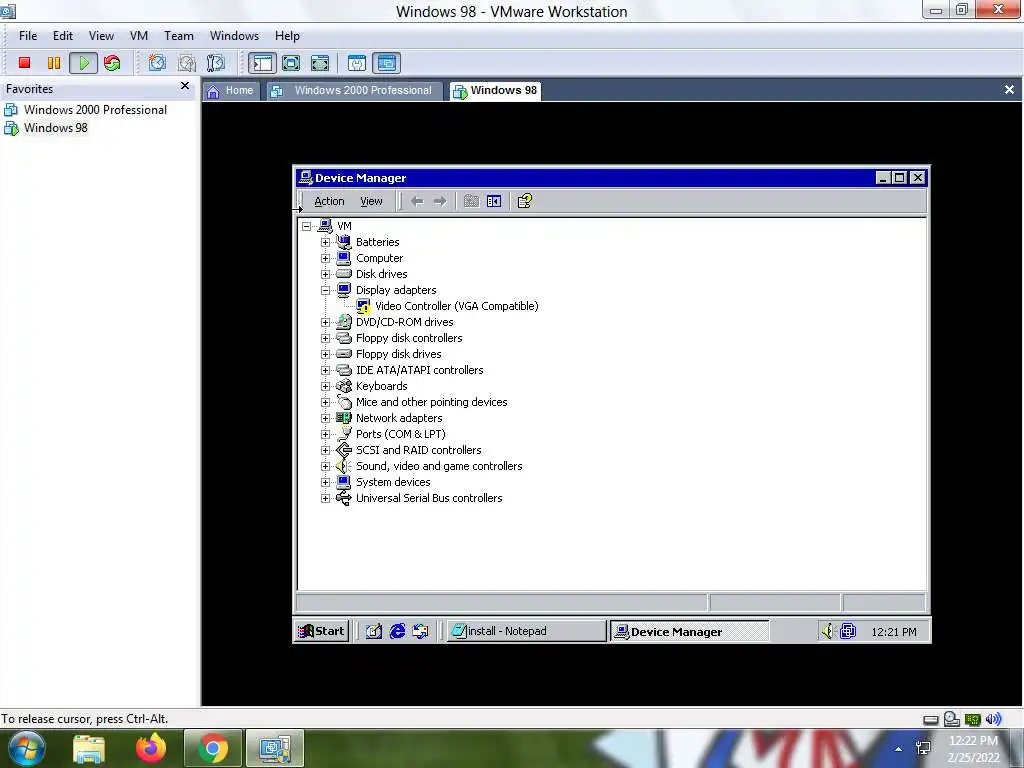Select SCSI and RAID controllers entry

(x=419, y=450)
